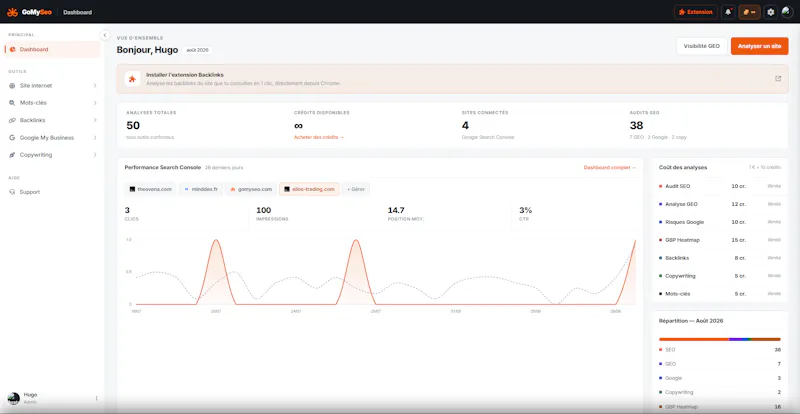This screenshot has height=414, width=800.
Task: Click the headset icon beside Support
Action: point(12,192)
